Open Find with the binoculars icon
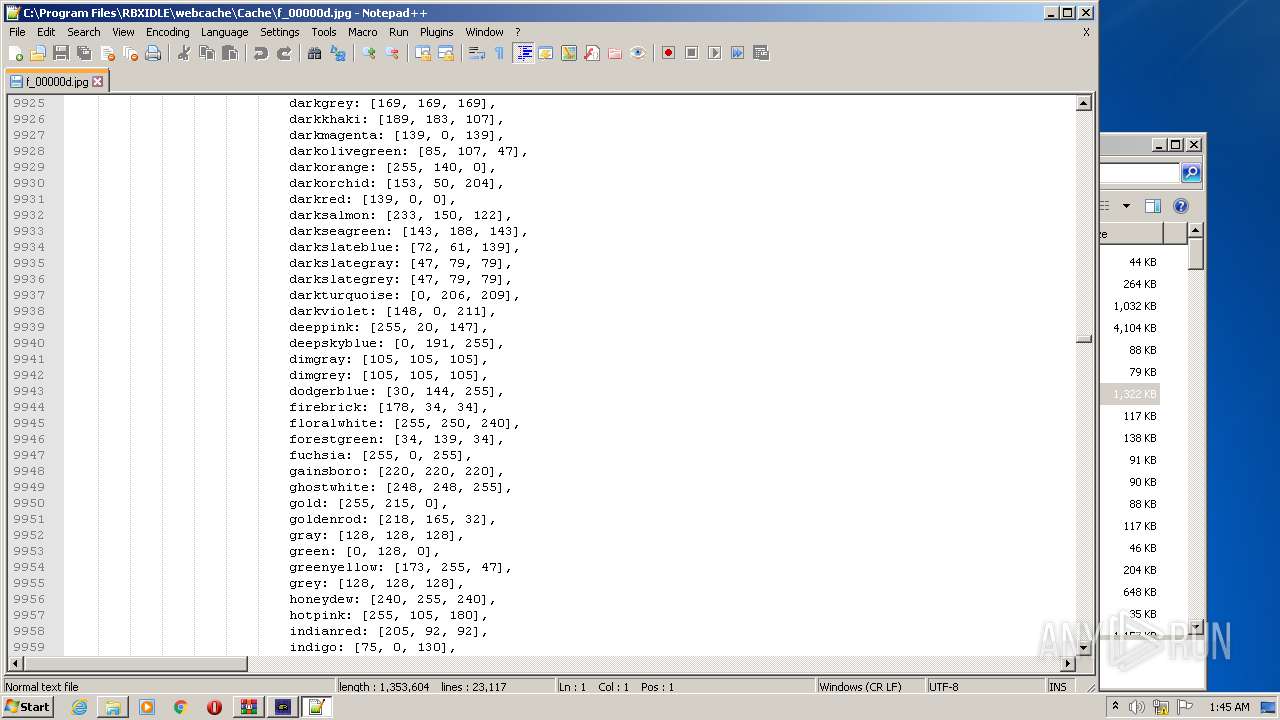1280x720 pixels. (x=315, y=53)
